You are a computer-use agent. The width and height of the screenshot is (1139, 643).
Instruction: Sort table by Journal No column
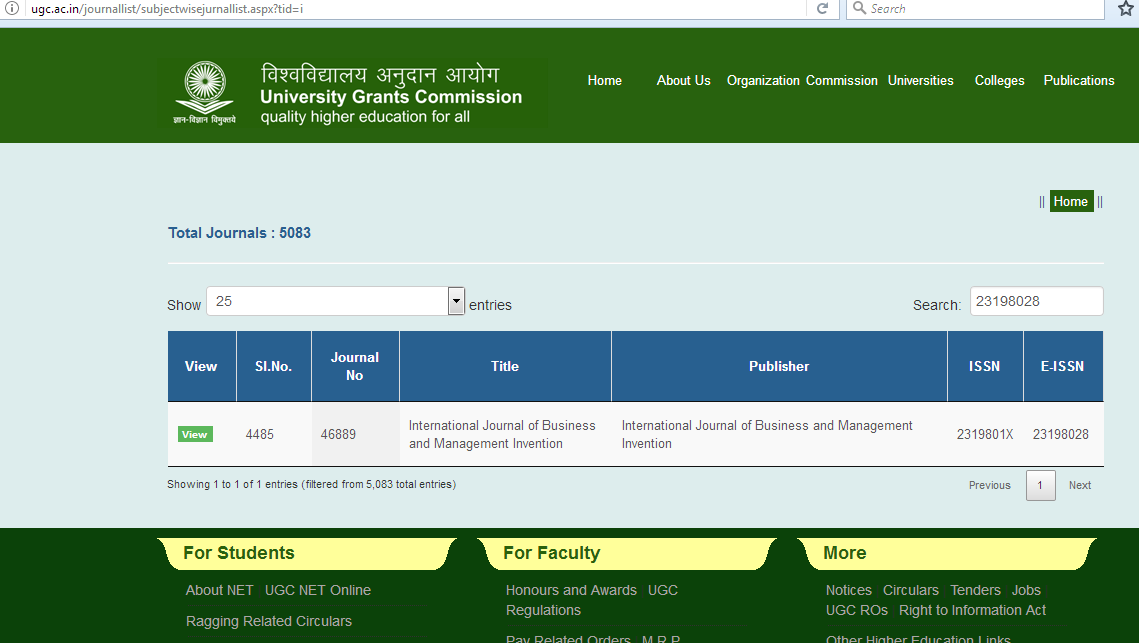click(355, 366)
